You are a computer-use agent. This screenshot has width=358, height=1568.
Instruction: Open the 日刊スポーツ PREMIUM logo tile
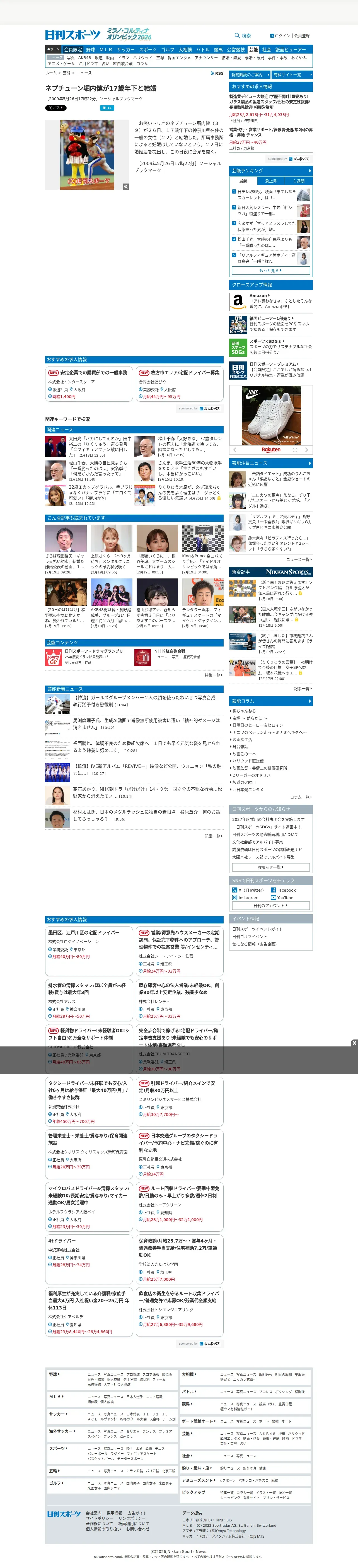click(238, 371)
